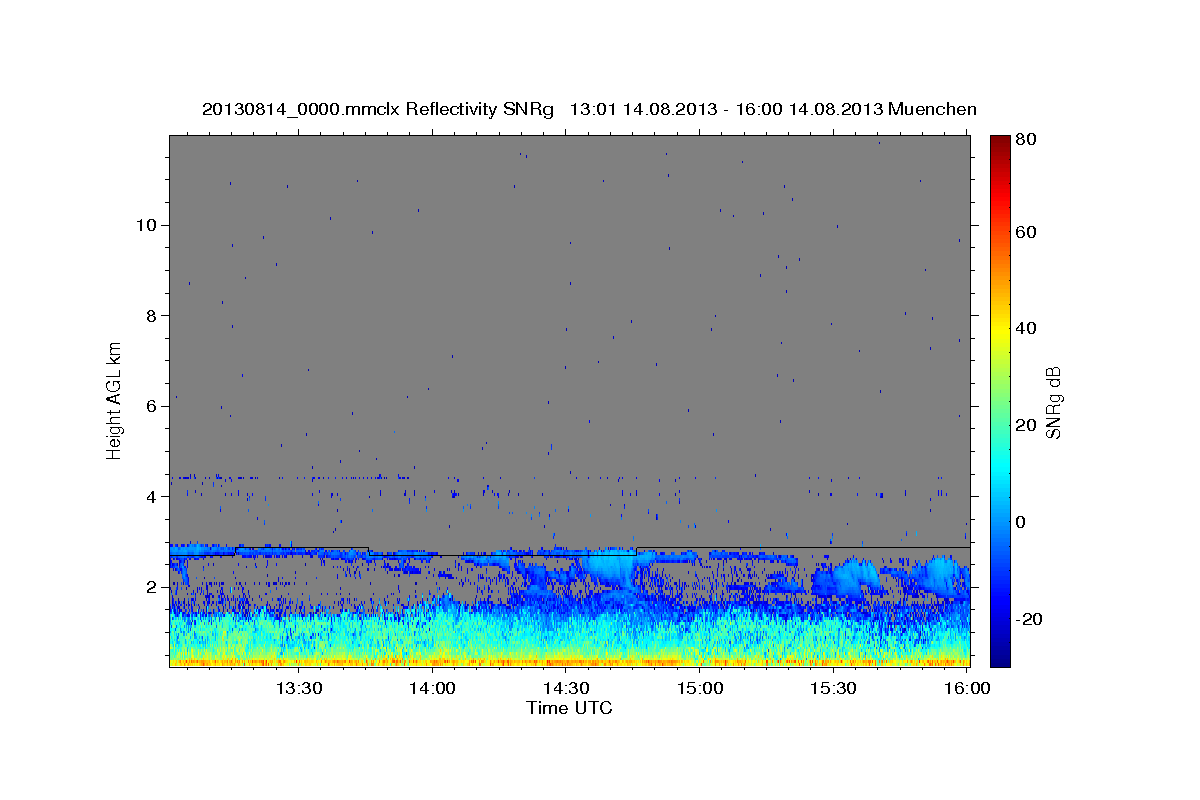This screenshot has width=1200, height=800.
Task: Click the colorbar value 80
Action: (x=1027, y=139)
